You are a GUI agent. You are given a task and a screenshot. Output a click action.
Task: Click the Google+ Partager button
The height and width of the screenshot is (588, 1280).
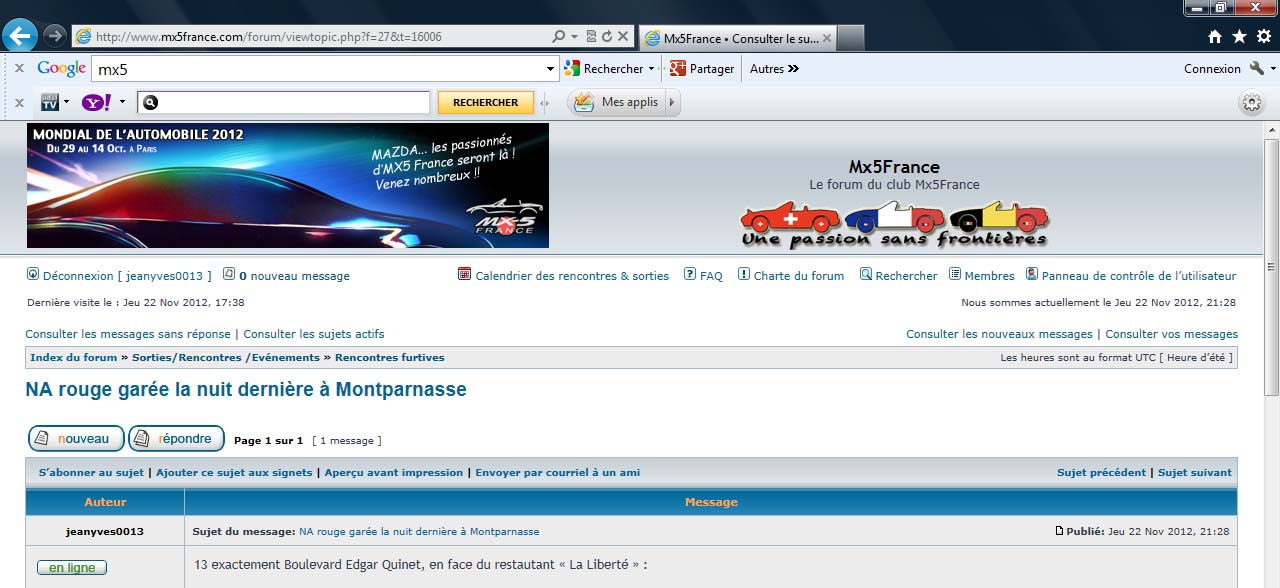tap(702, 69)
